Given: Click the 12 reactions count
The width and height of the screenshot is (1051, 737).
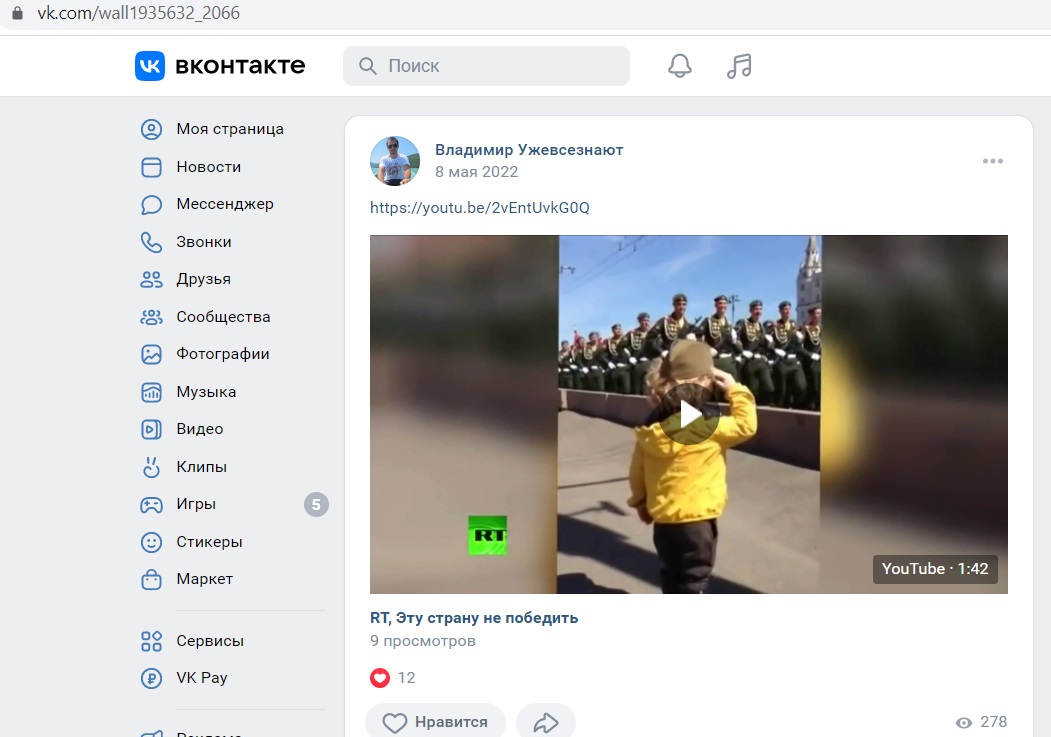Looking at the screenshot, I should (x=406, y=678).
